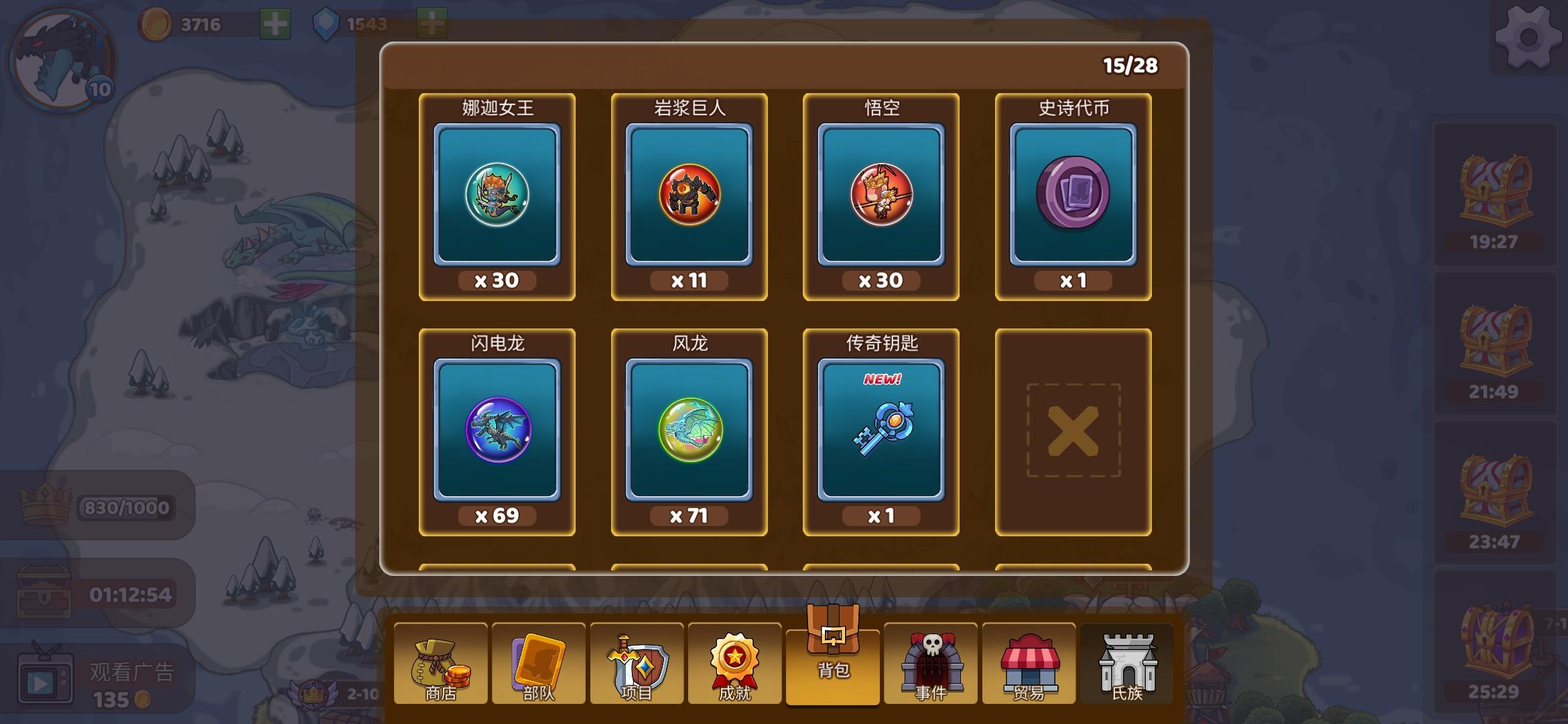Select the 岩浆巨人 orb card
The width and height of the screenshot is (1568, 724).
tap(689, 196)
